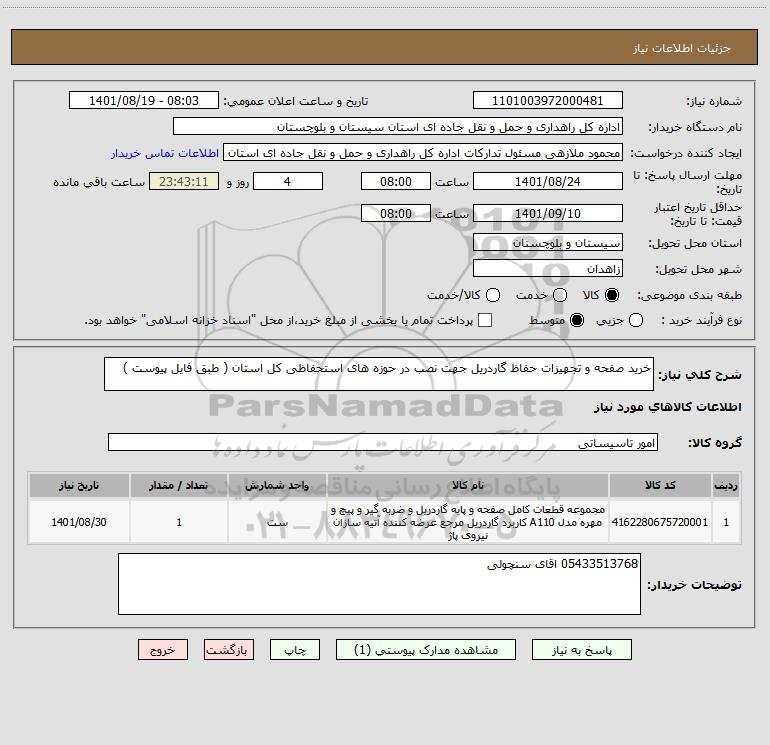Click the goods group field امور تاسیساتی
Screen dimensions: 770x745
coord(383,442)
